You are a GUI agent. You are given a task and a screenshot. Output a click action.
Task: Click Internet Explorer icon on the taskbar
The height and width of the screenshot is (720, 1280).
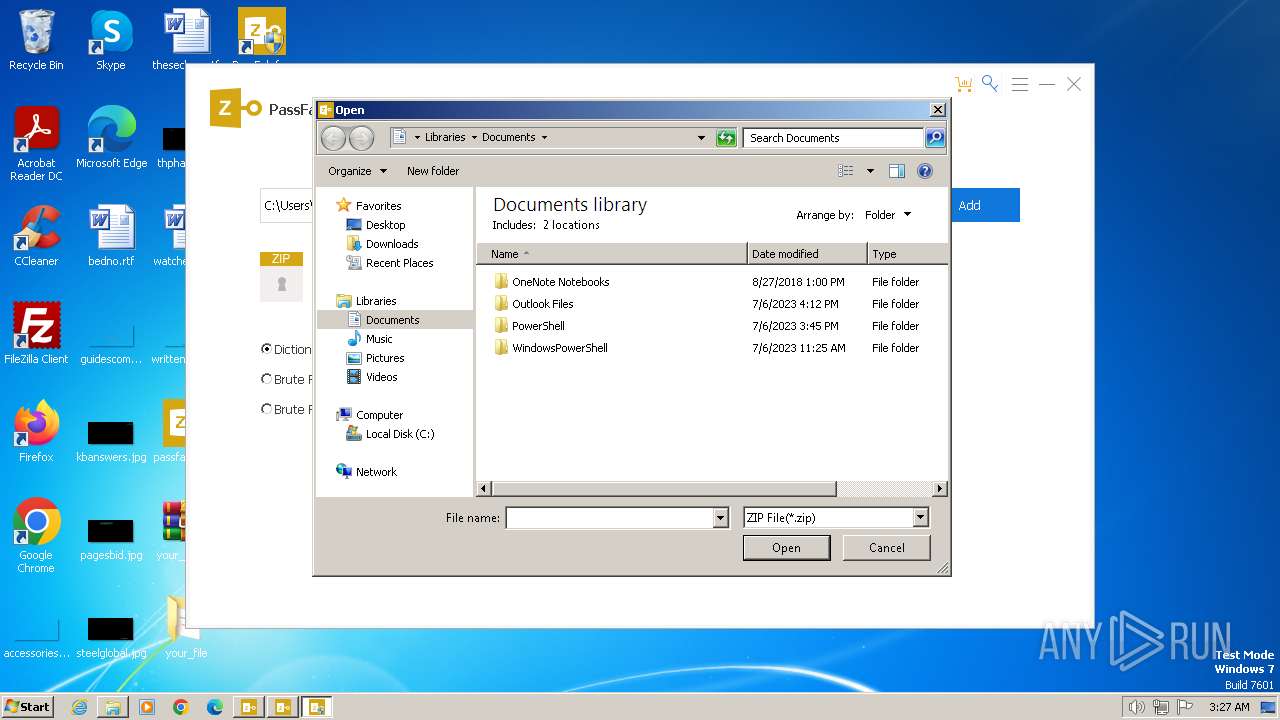79,707
